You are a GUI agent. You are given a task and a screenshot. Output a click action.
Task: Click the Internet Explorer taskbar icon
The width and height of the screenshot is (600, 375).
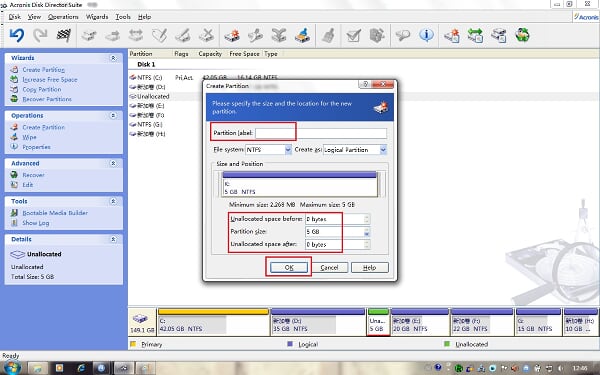(x=81, y=368)
